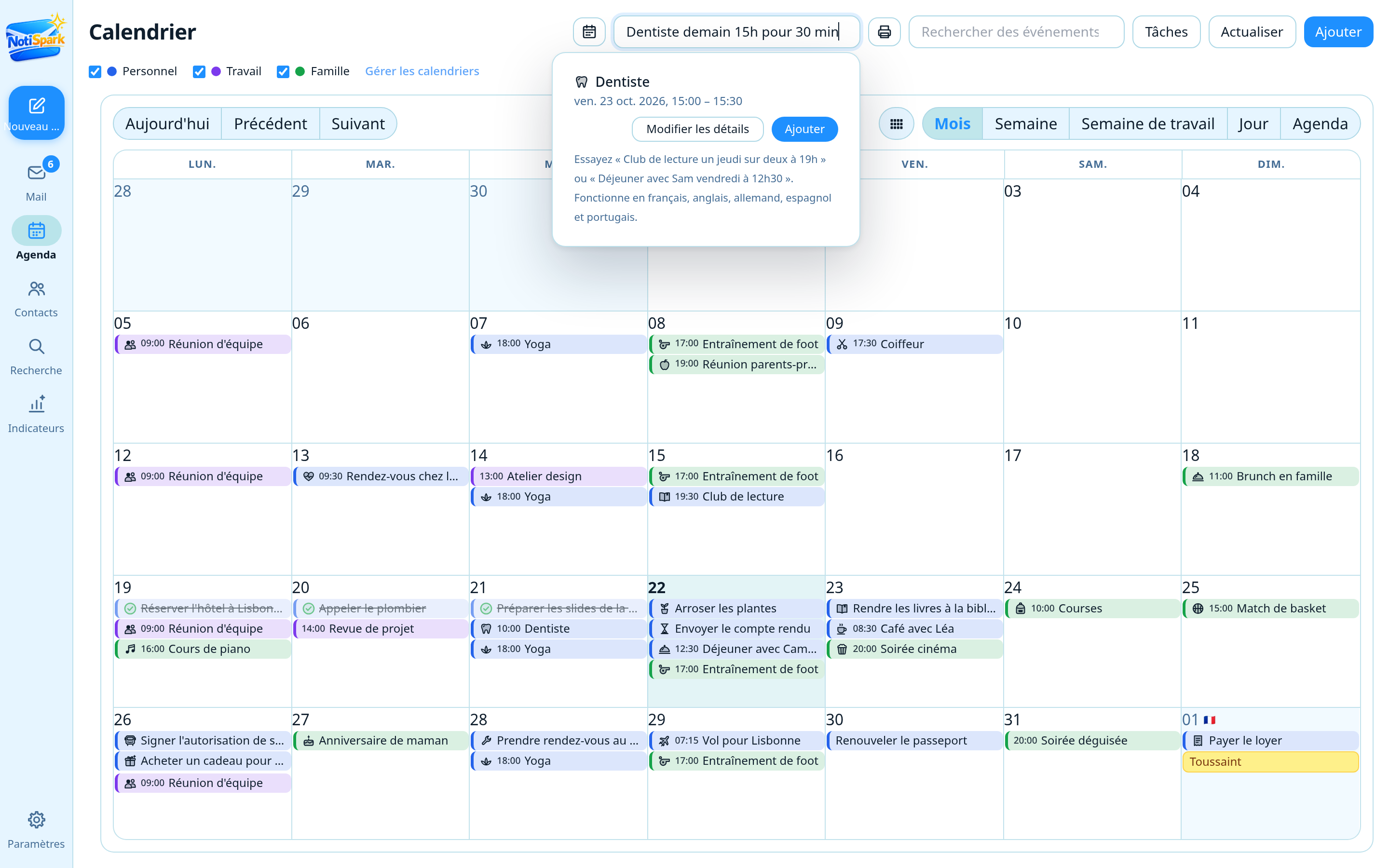Click the Nouveau compose button
The width and height of the screenshot is (1389, 868).
[36, 113]
